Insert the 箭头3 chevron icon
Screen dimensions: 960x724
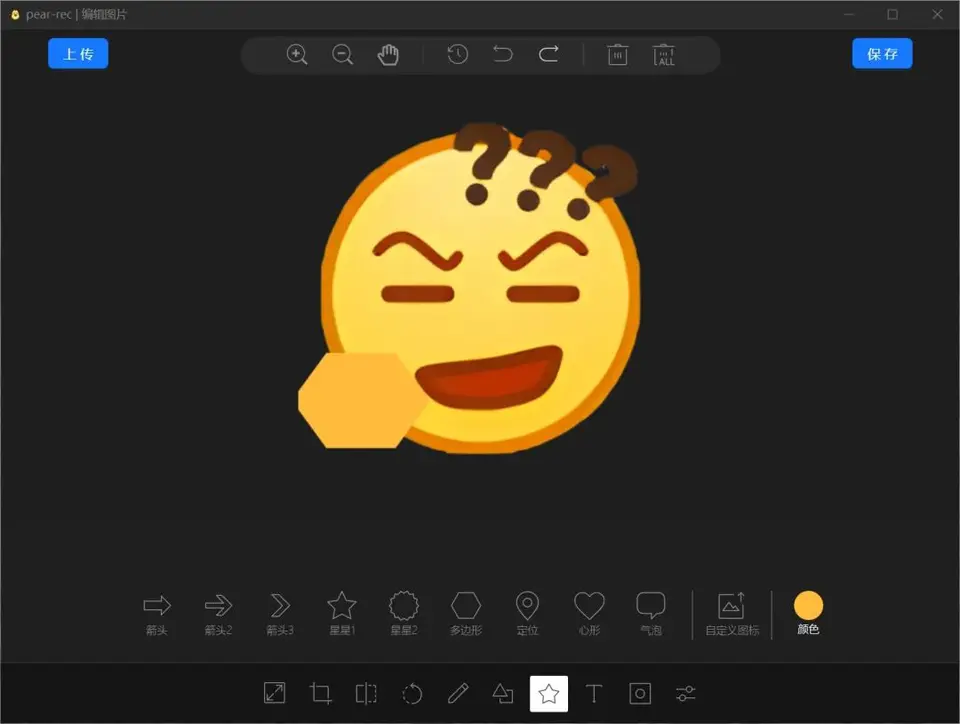tap(280, 613)
